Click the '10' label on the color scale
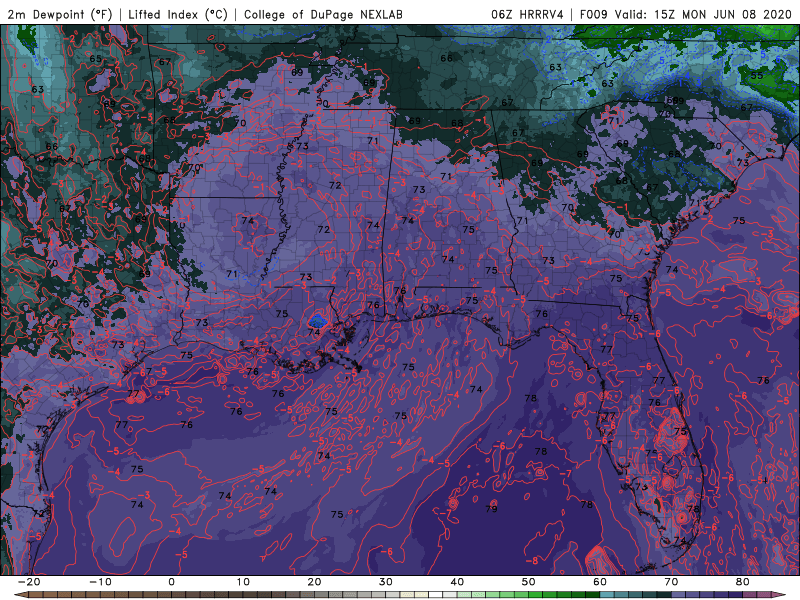Screen dimensions: 800x600 [x=243, y=582]
